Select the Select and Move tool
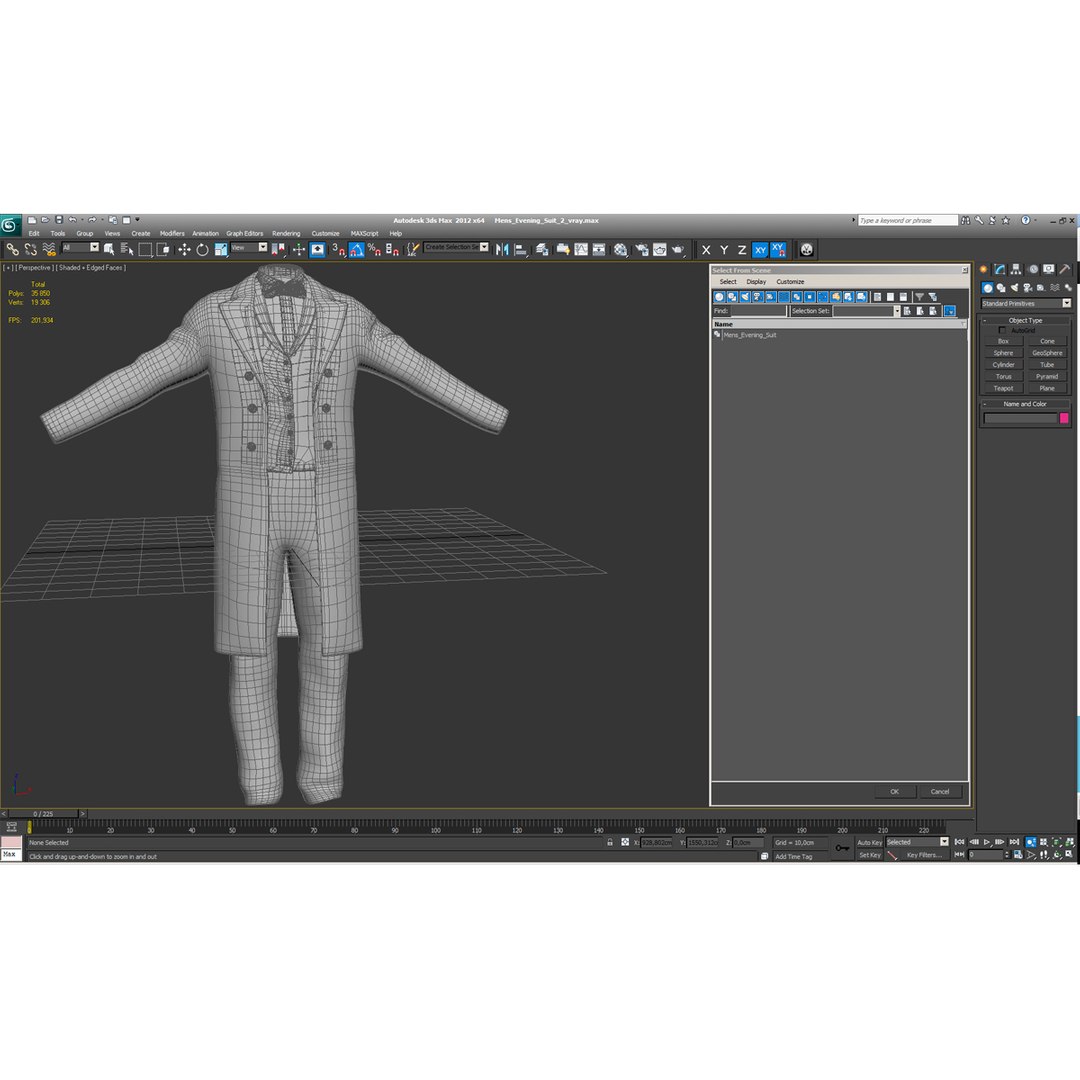Screen dimensions: 1080x1080 point(184,250)
